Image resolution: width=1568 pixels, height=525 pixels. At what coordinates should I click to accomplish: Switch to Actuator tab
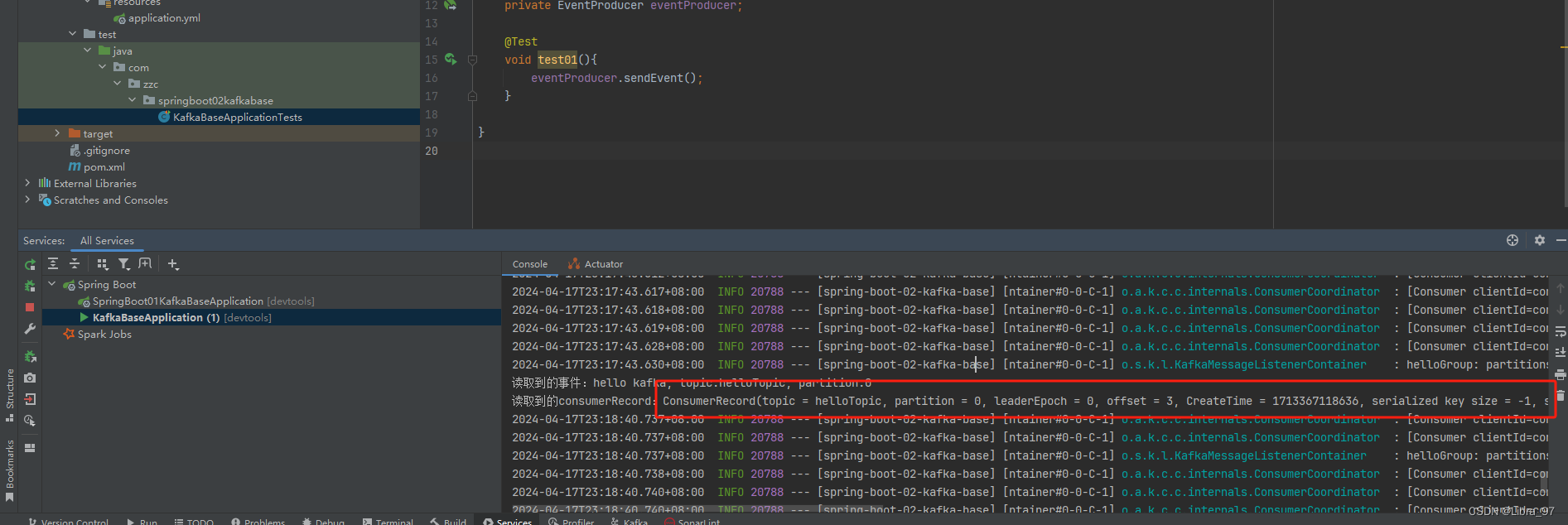(x=596, y=264)
